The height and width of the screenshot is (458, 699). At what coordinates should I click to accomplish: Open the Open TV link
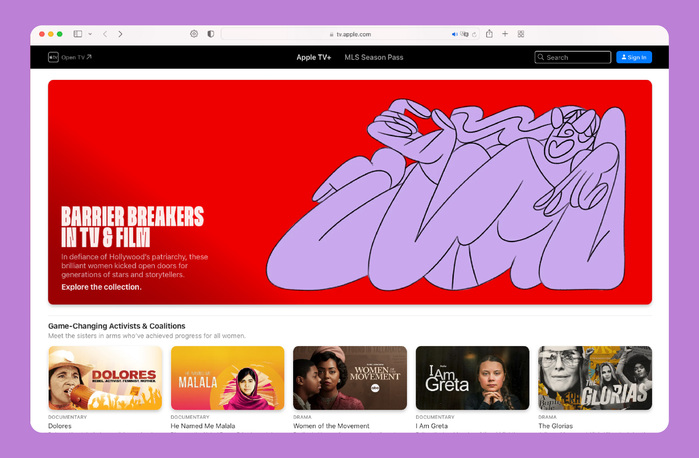pyautogui.click(x=76, y=57)
